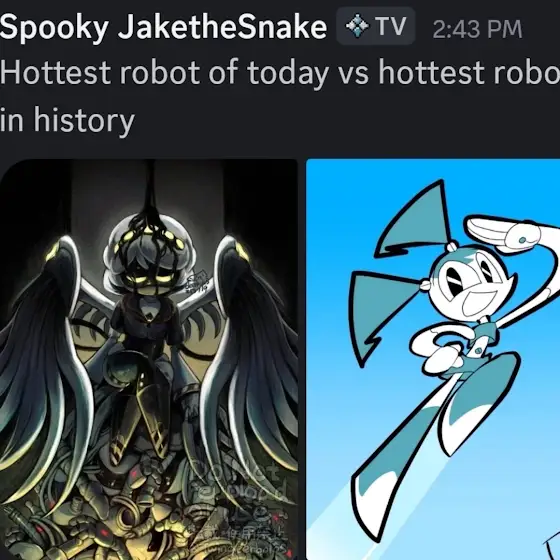This screenshot has width=560, height=560.
Task: Click the "in history" message line
Action: click(67, 120)
